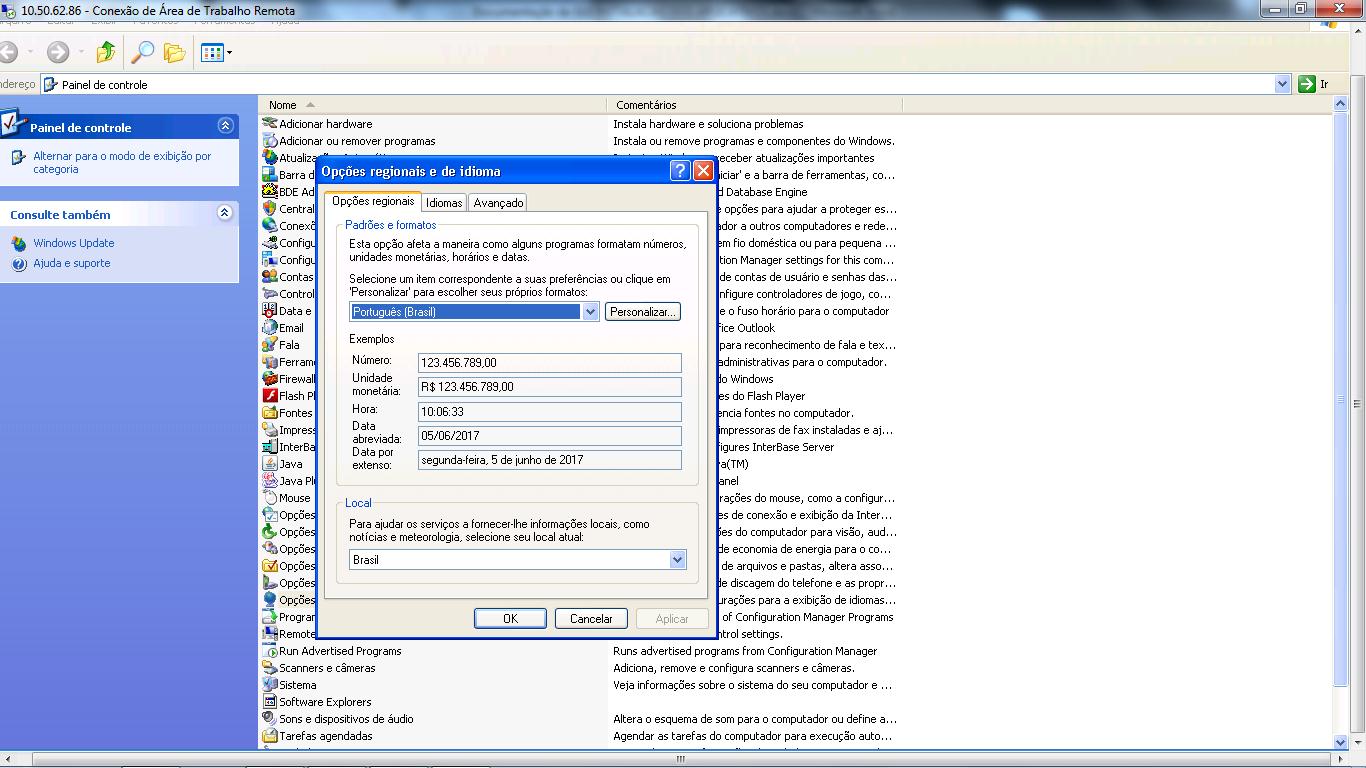Select the Scanners e câmeras icon
The height and width of the screenshot is (768, 1366).
click(269, 668)
